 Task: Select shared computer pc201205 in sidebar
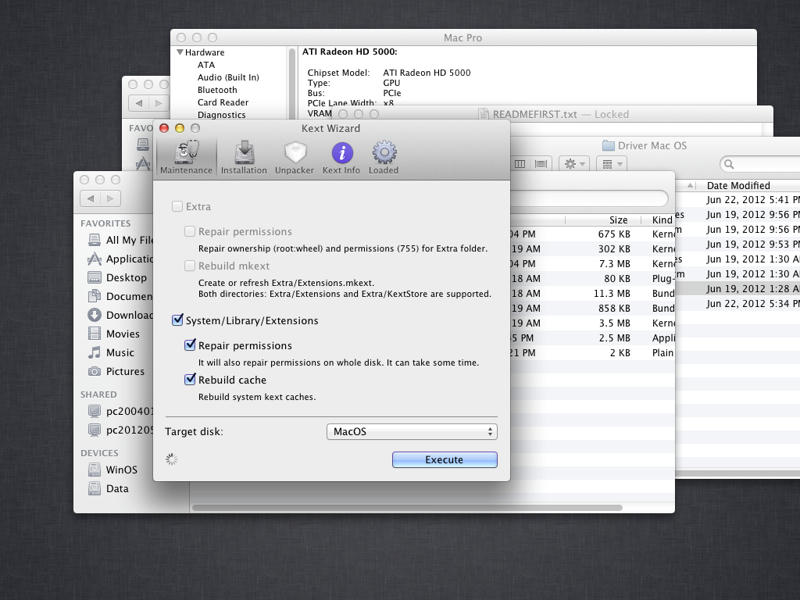tap(121, 430)
